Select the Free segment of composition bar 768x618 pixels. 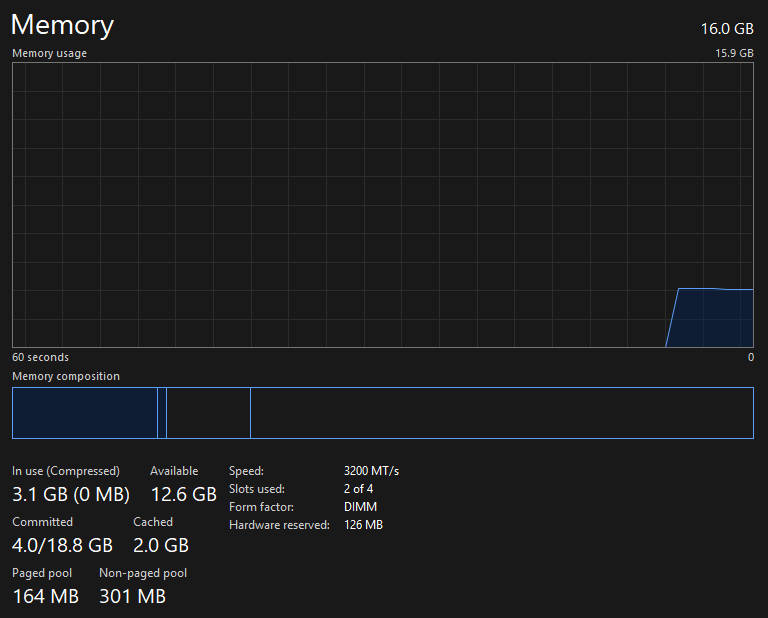click(502, 413)
